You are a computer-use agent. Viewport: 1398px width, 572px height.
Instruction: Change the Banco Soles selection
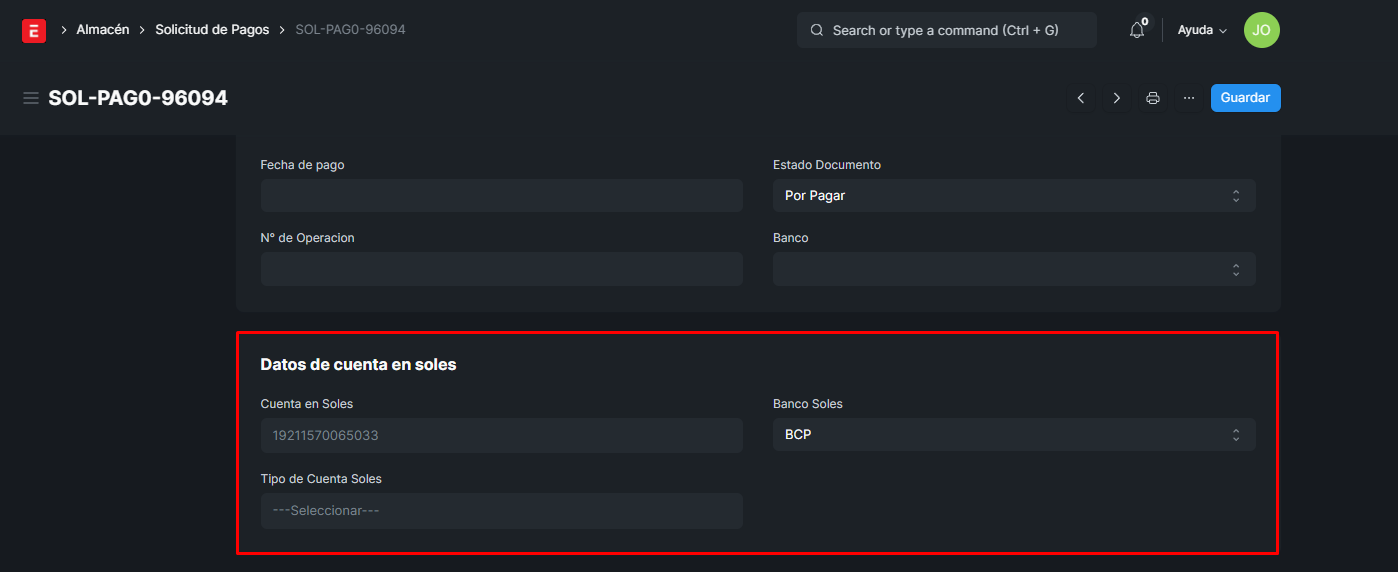(1014, 435)
